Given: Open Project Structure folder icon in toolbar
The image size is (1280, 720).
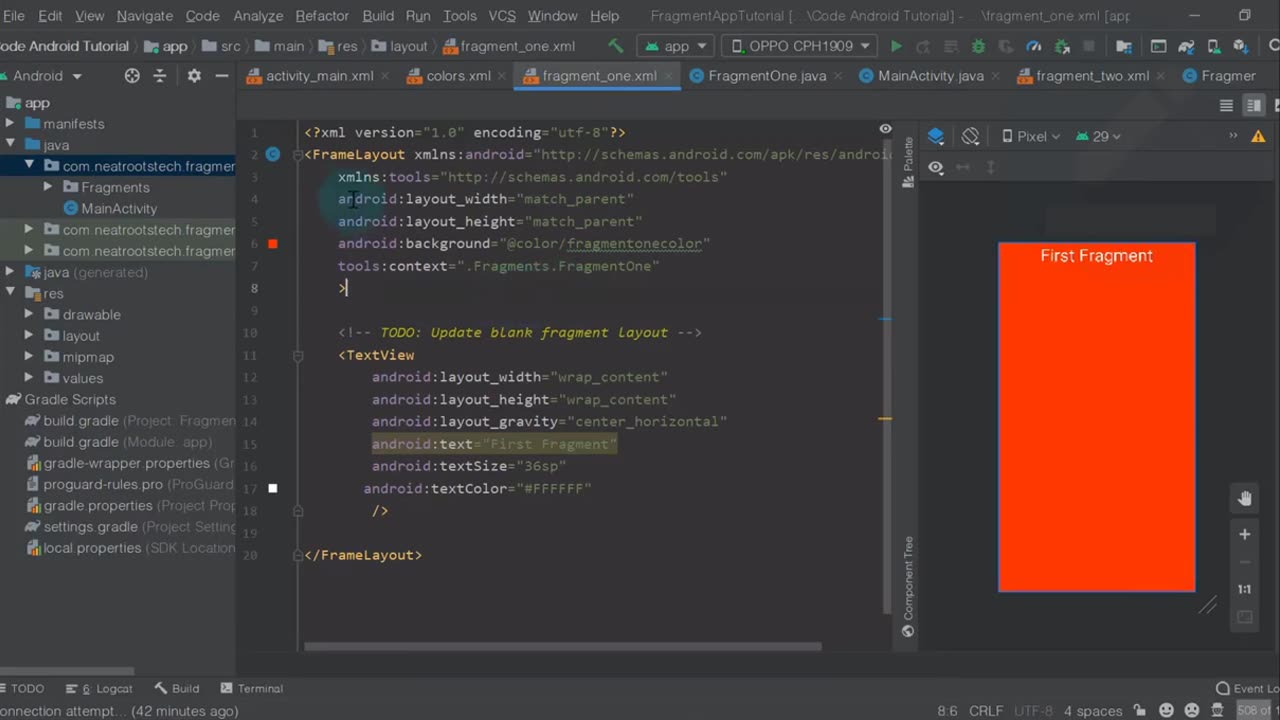Looking at the screenshot, I should [x=1124, y=46].
